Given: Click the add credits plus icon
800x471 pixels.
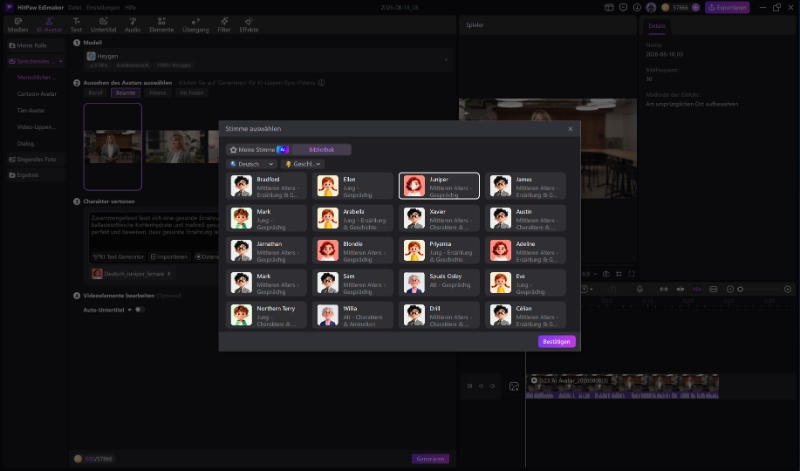Looking at the screenshot, I should tap(695, 8).
